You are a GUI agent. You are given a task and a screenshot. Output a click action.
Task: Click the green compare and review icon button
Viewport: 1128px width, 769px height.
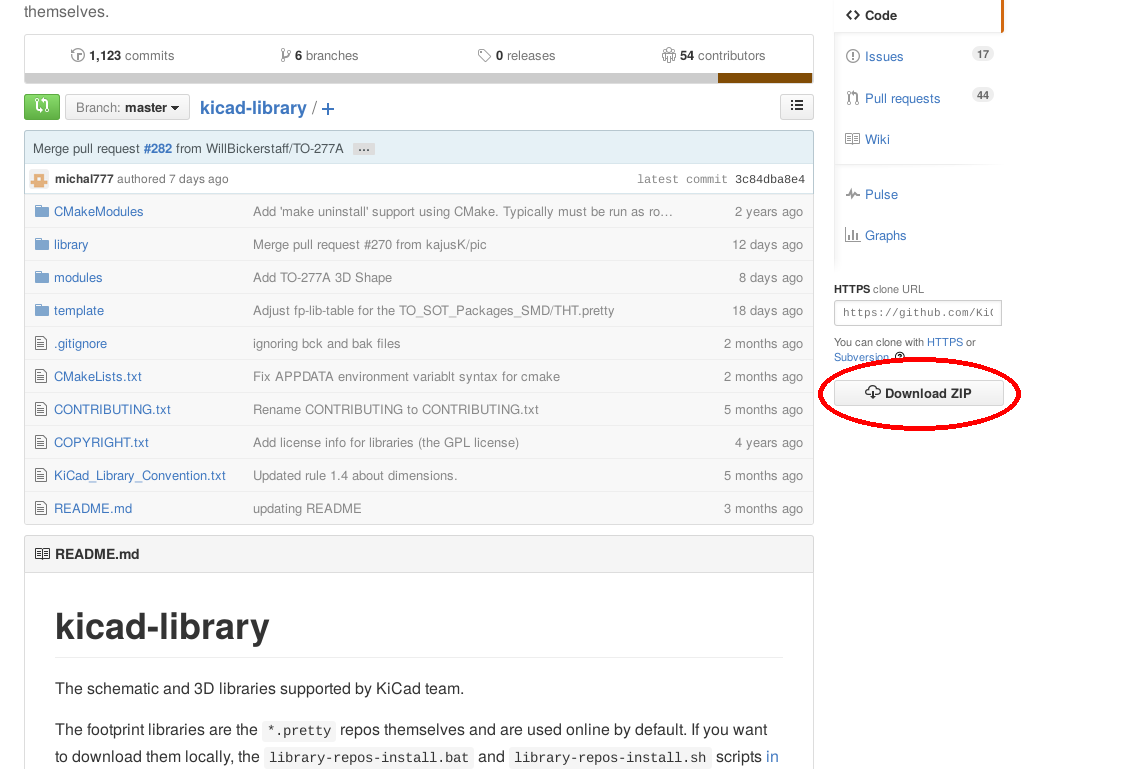coord(42,106)
